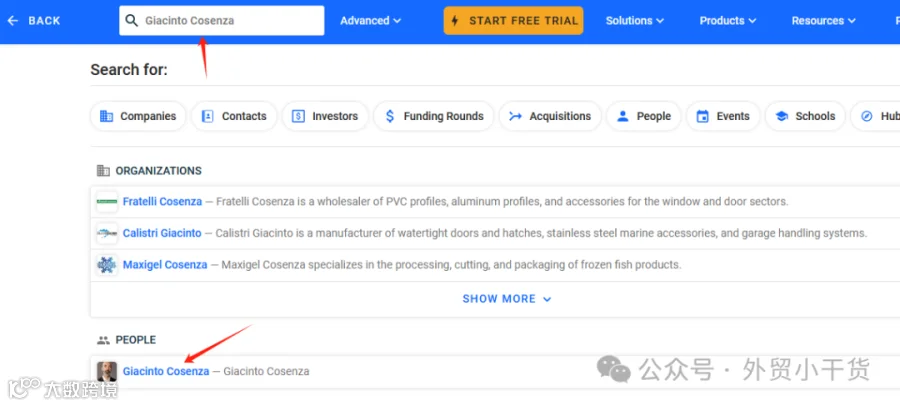Click the Contacts card icon
900x406 pixels.
tap(208, 116)
